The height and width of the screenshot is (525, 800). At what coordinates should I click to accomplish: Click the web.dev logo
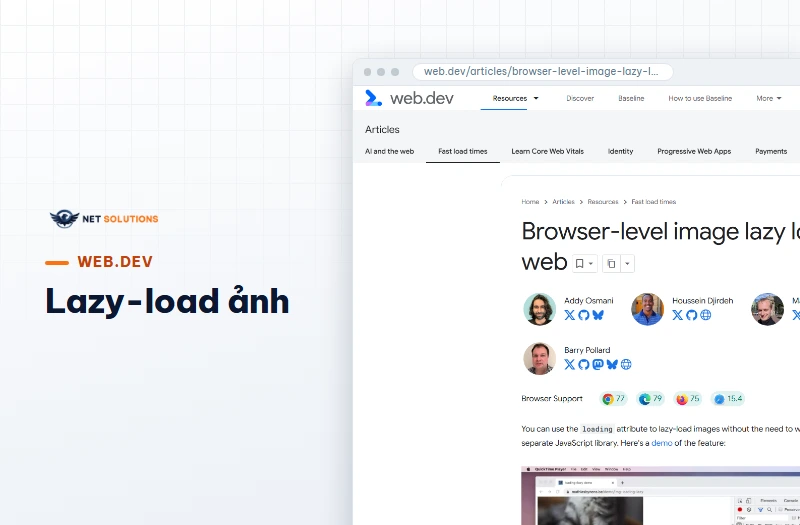[409, 98]
